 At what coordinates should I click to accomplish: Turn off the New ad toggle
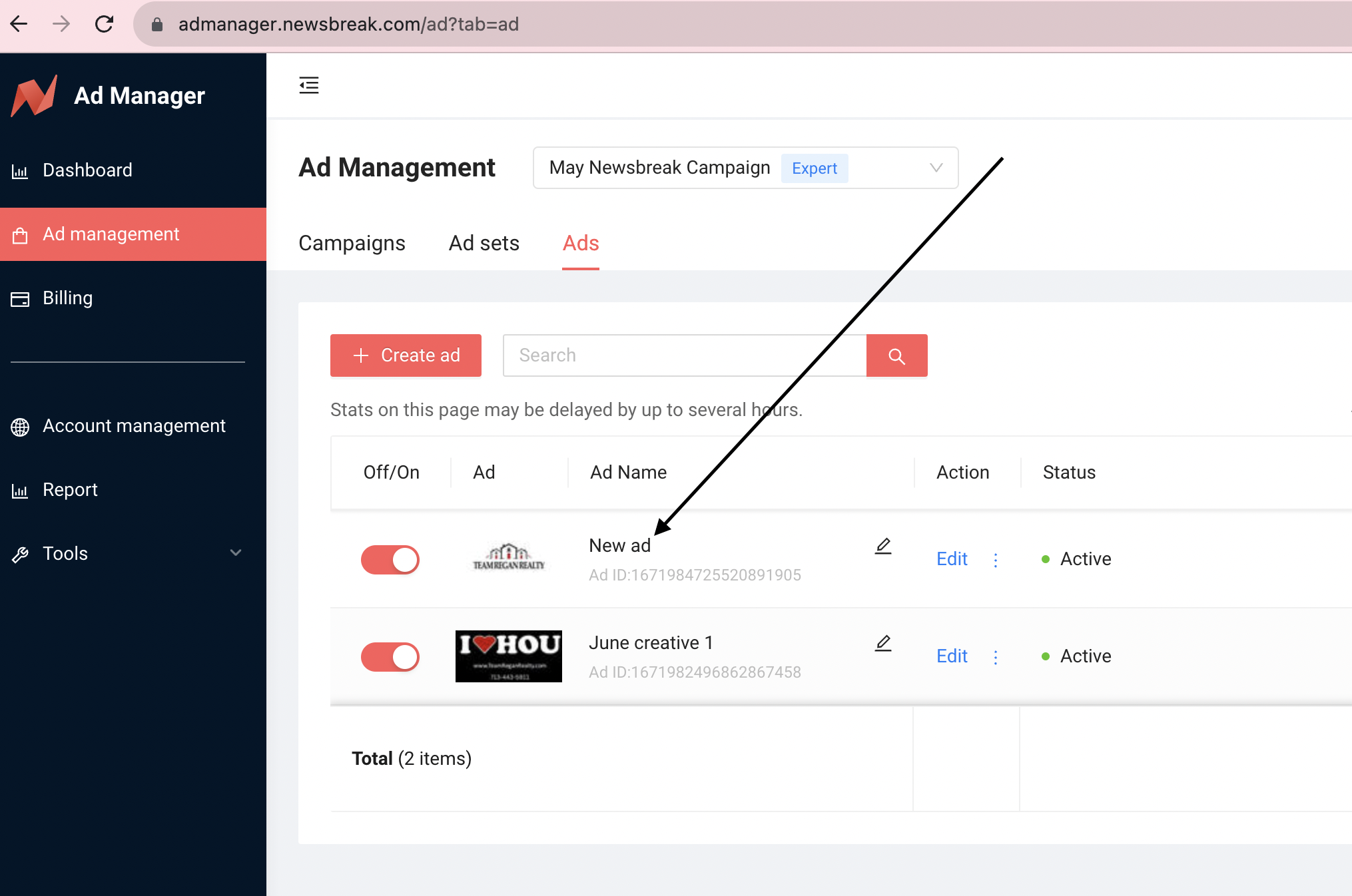click(390, 560)
